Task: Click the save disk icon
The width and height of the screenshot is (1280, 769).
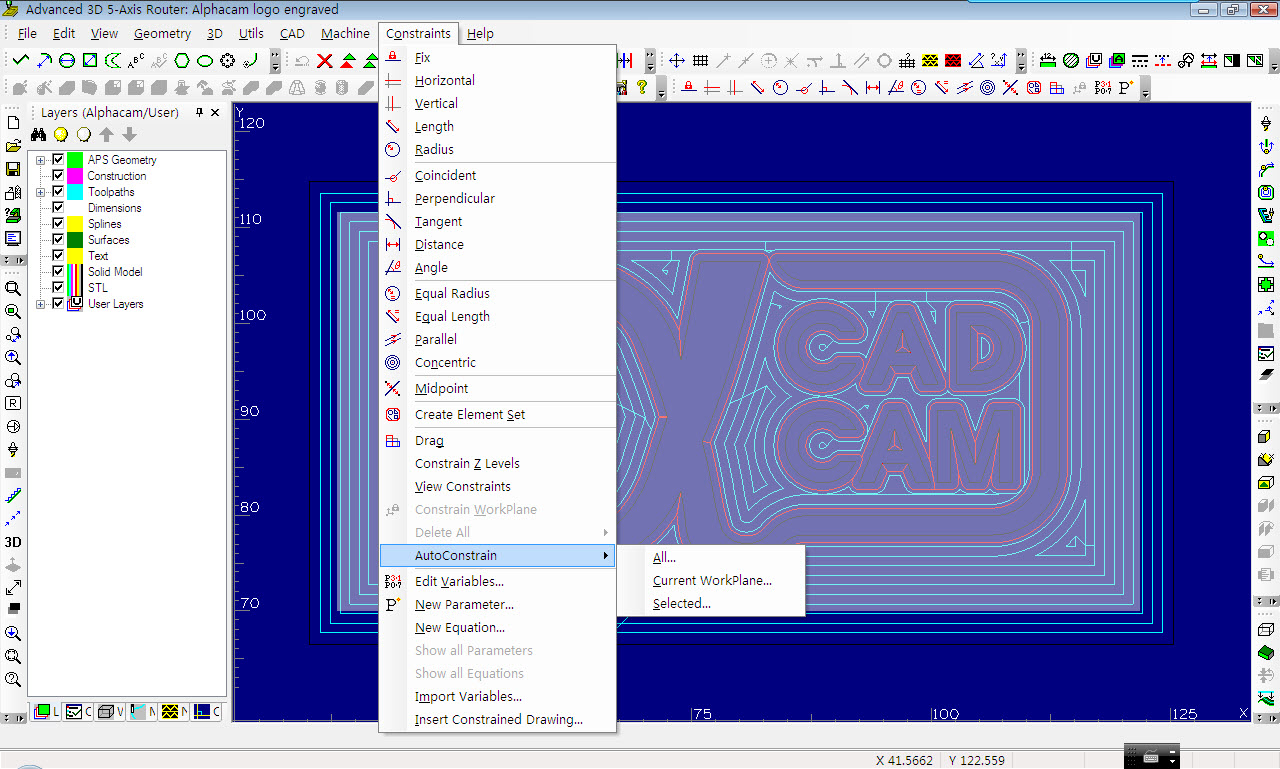Action: 13,169
